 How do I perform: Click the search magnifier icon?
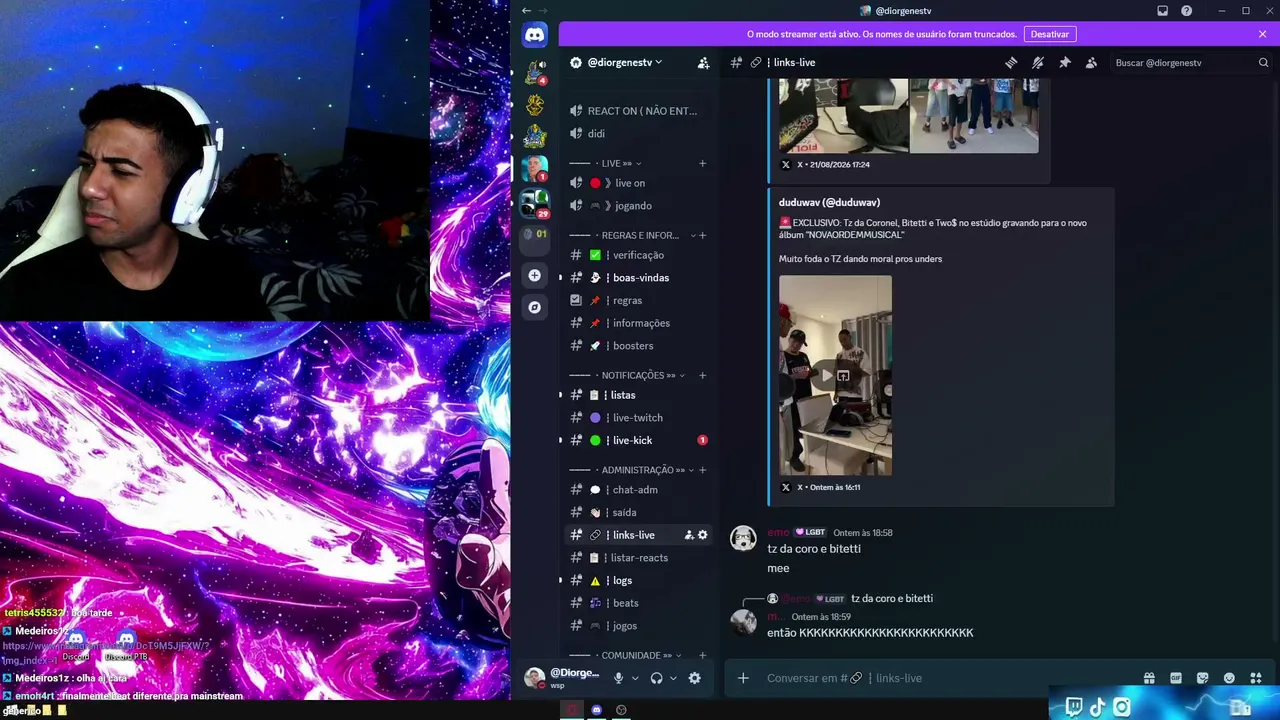1263,62
